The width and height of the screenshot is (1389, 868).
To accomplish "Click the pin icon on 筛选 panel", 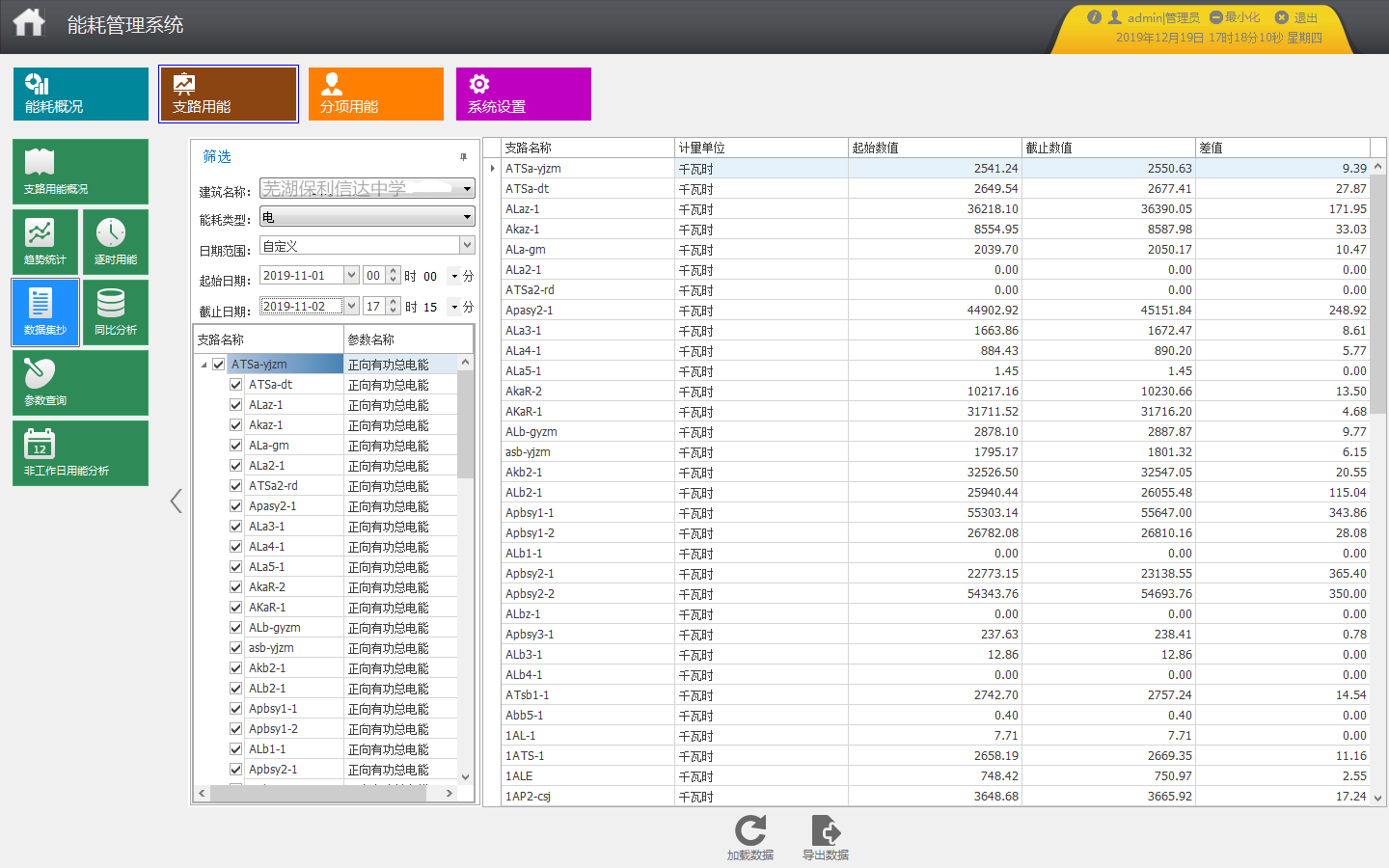I will click(x=463, y=156).
